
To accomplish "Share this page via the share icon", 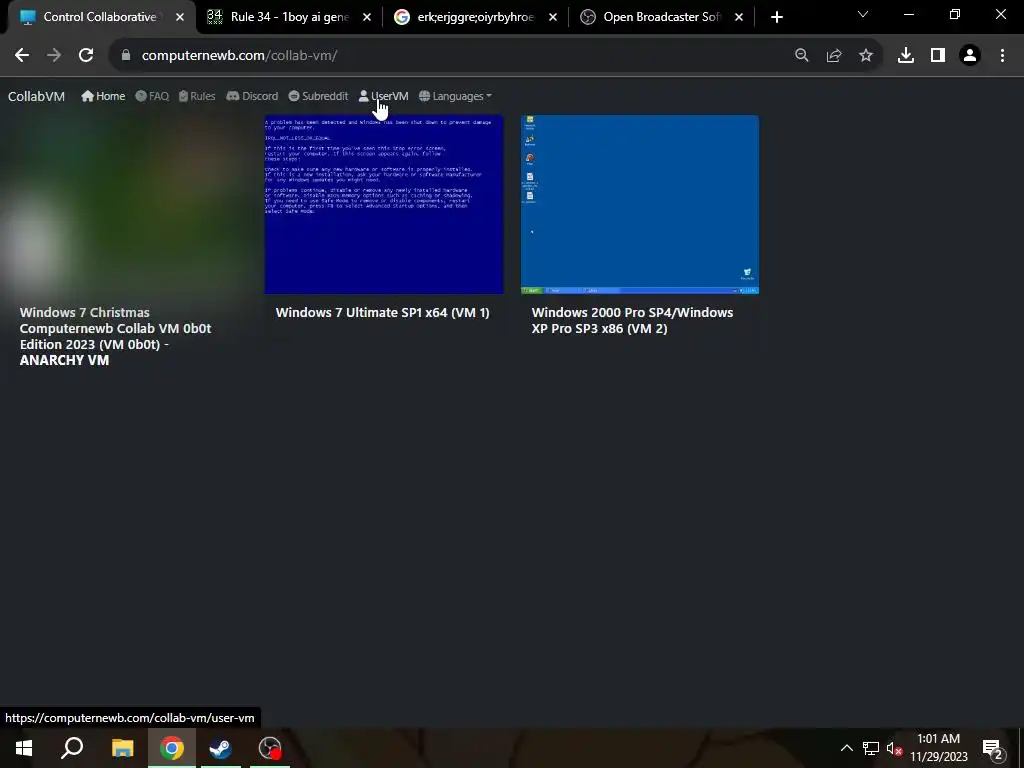I will [x=834, y=56].
